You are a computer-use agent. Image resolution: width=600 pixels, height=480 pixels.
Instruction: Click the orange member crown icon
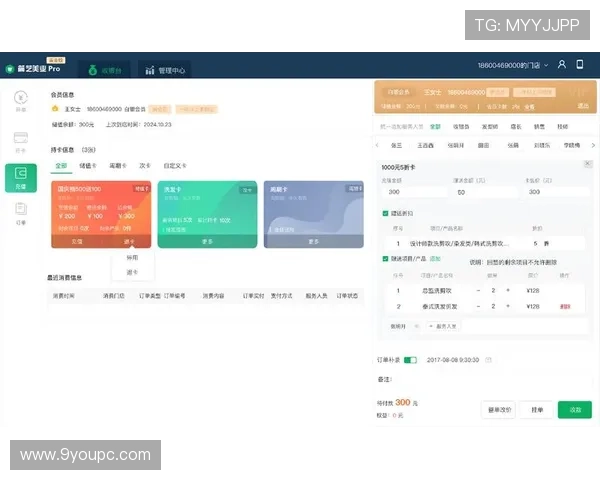(x=55, y=109)
